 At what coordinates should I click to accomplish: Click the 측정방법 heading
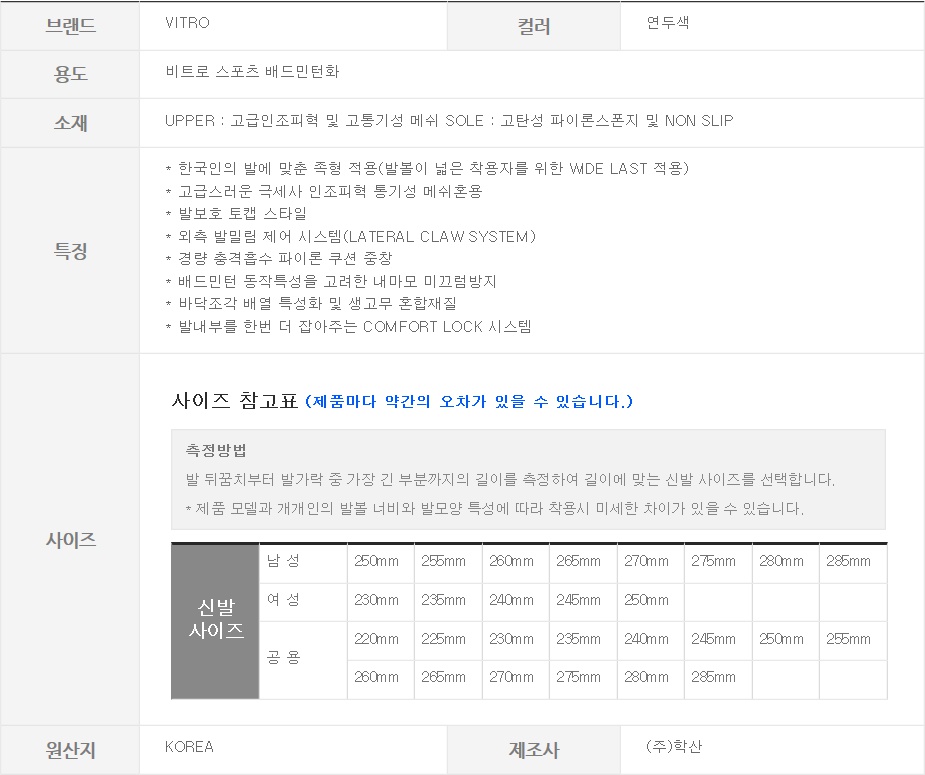point(216,449)
